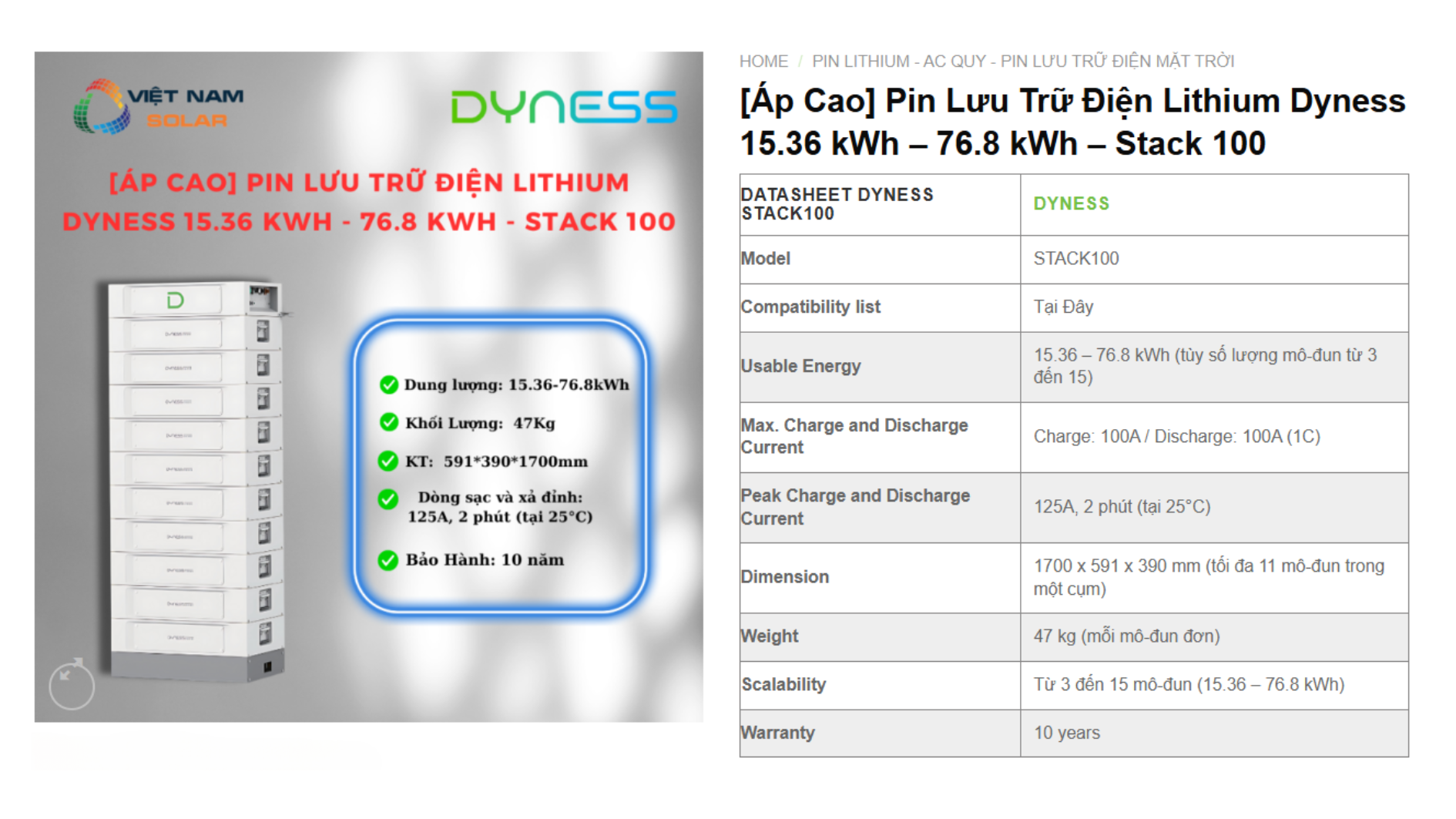The image size is (1456, 819).
Task: Open the HOME breadcrumb link
Action: coord(763,61)
